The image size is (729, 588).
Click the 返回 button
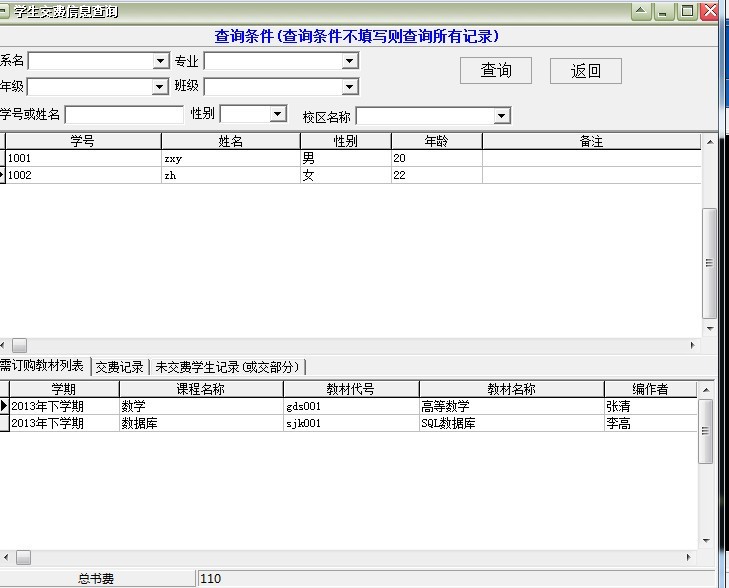(586, 71)
